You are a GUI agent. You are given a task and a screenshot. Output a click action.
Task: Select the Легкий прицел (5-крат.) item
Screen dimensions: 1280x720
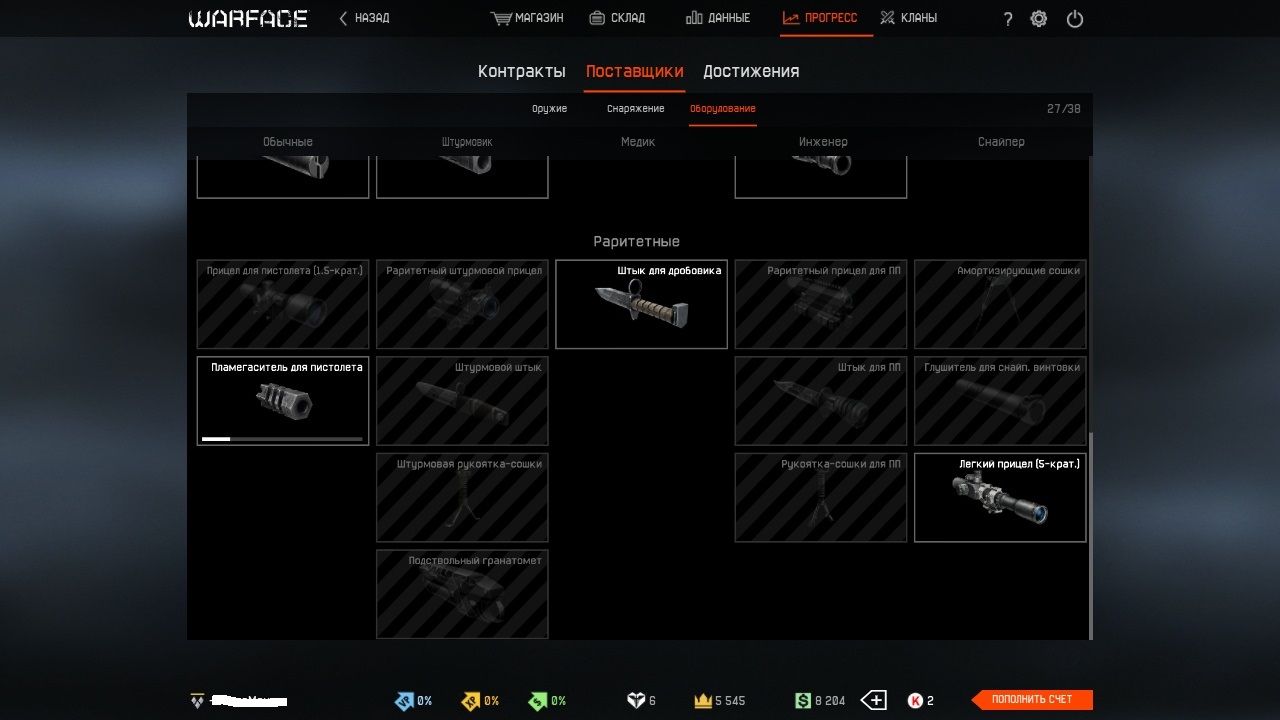1000,497
